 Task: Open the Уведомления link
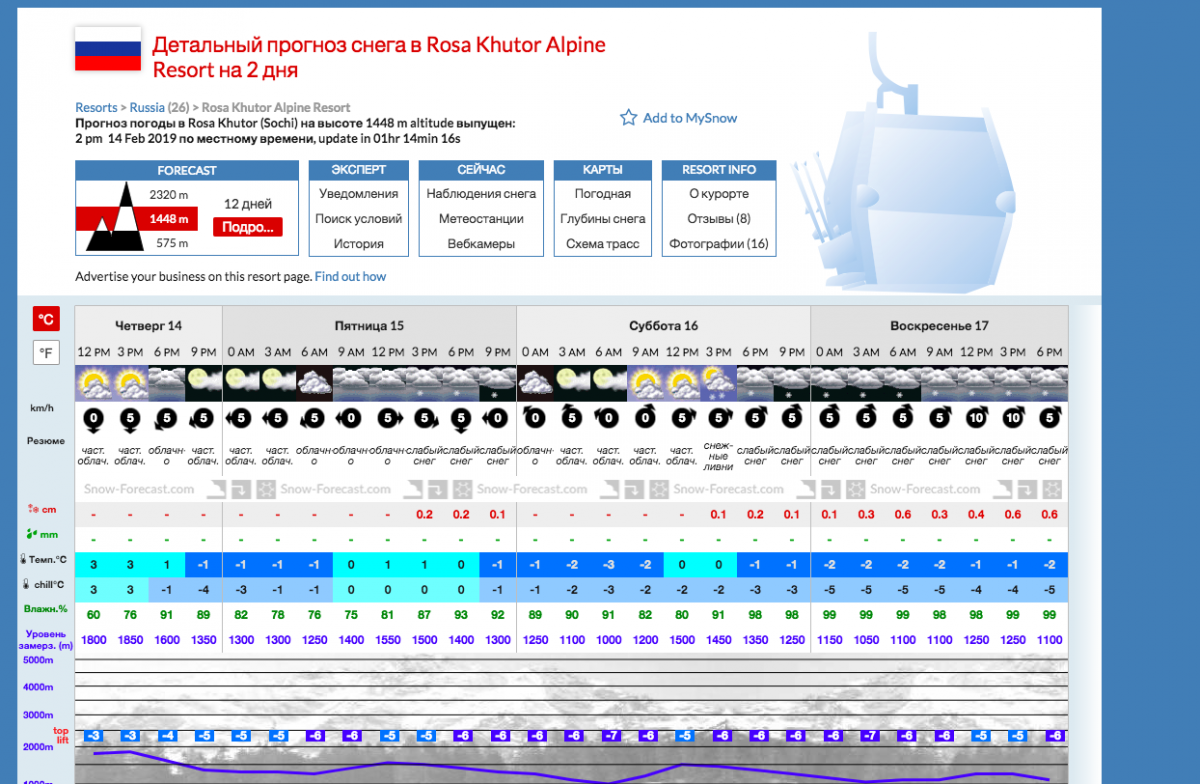pos(359,194)
